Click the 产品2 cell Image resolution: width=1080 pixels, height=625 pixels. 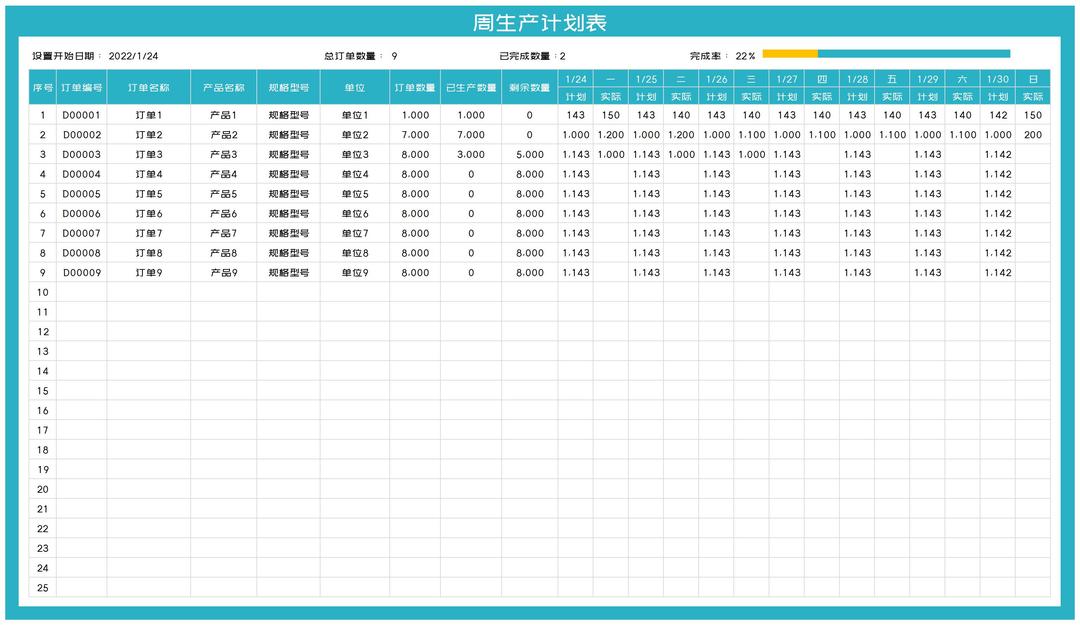click(x=224, y=135)
